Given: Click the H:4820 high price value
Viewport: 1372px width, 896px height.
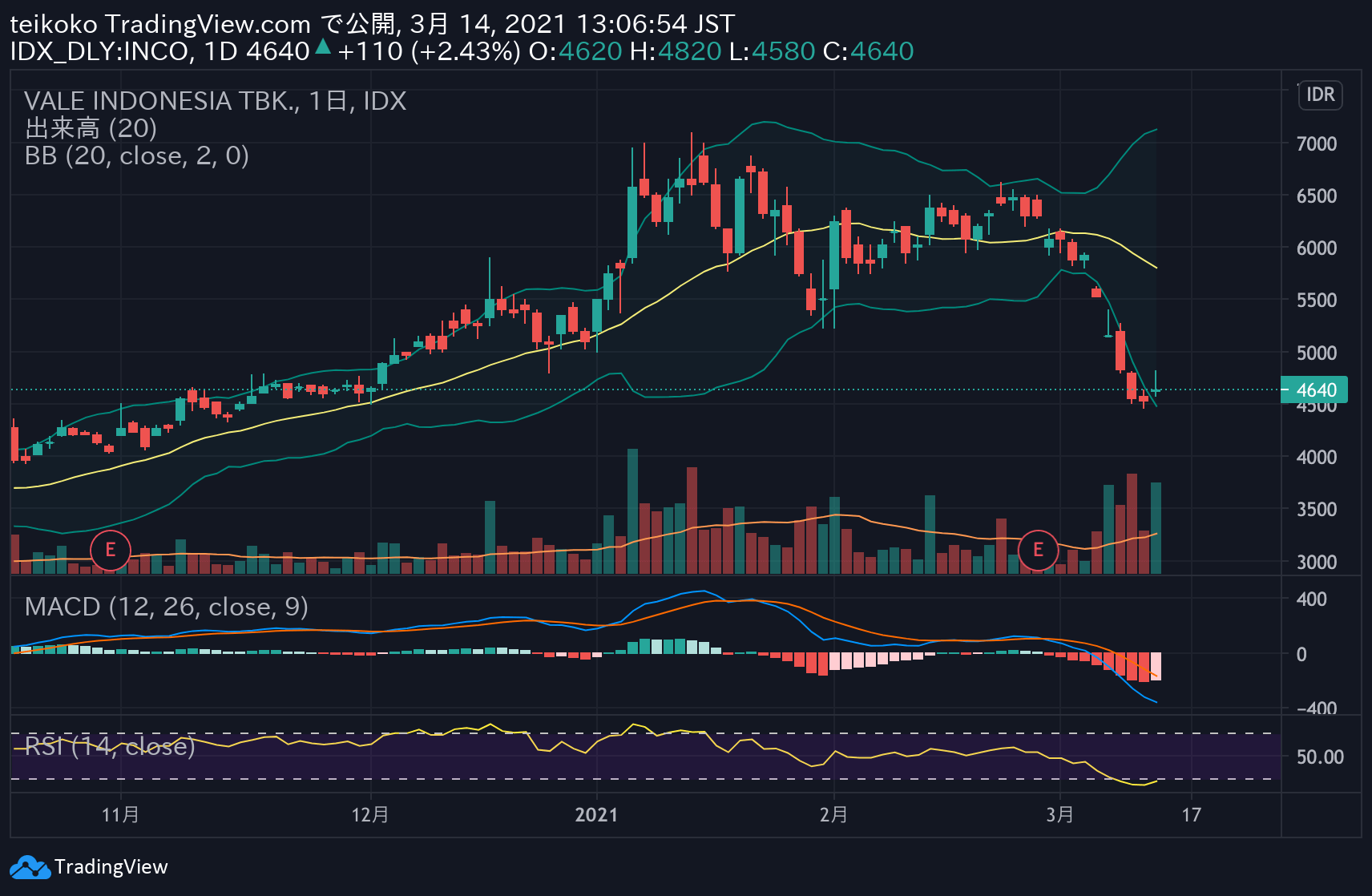Looking at the screenshot, I should (x=676, y=51).
